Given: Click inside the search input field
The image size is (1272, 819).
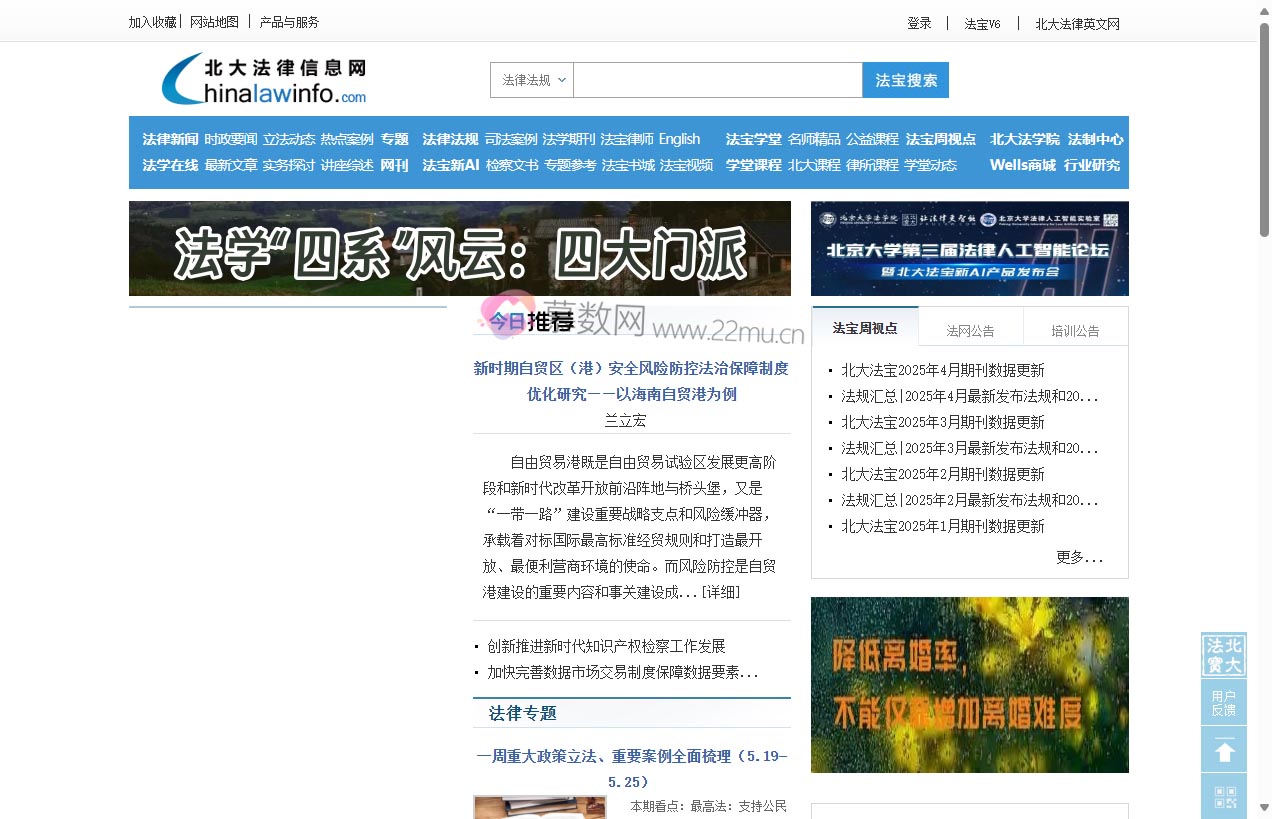Looking at the screenshot, I should (717, 80).
